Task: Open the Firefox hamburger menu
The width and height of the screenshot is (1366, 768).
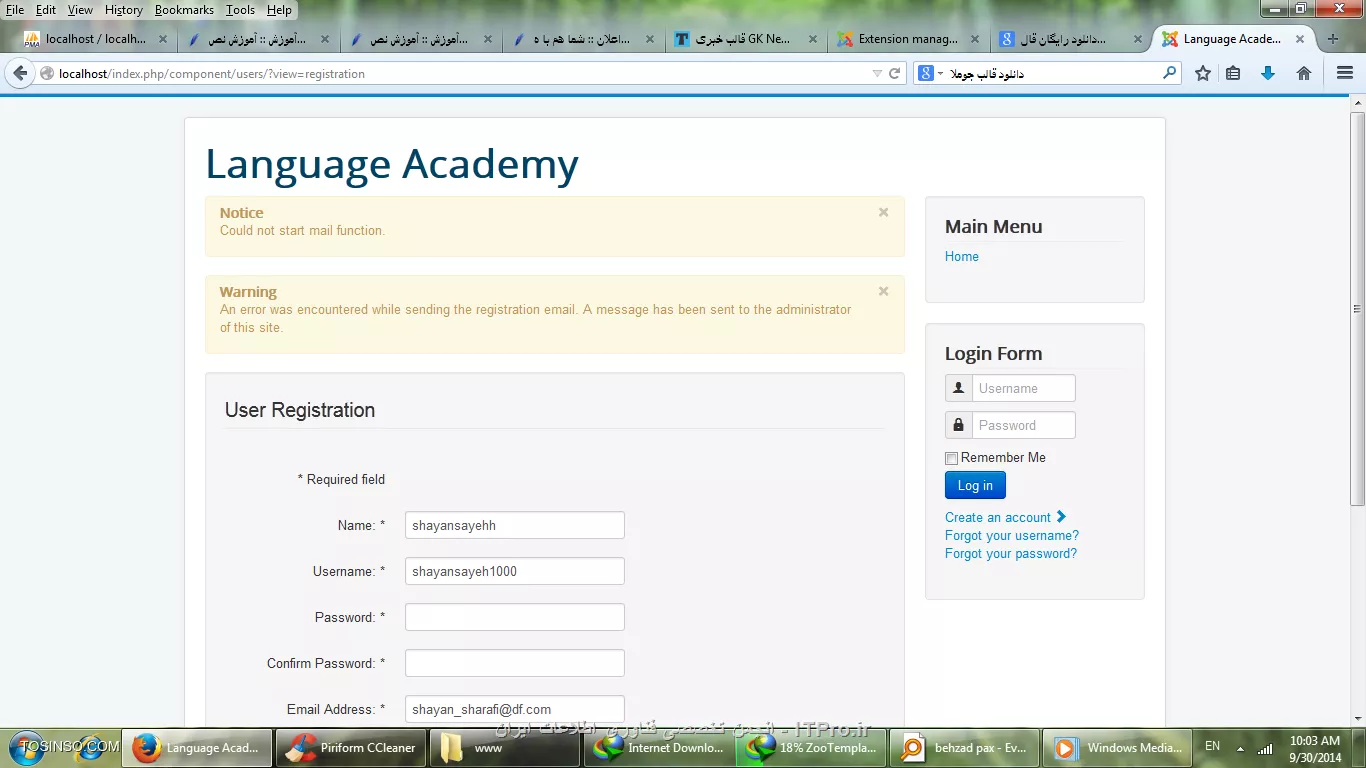Action: point(1345,73)
